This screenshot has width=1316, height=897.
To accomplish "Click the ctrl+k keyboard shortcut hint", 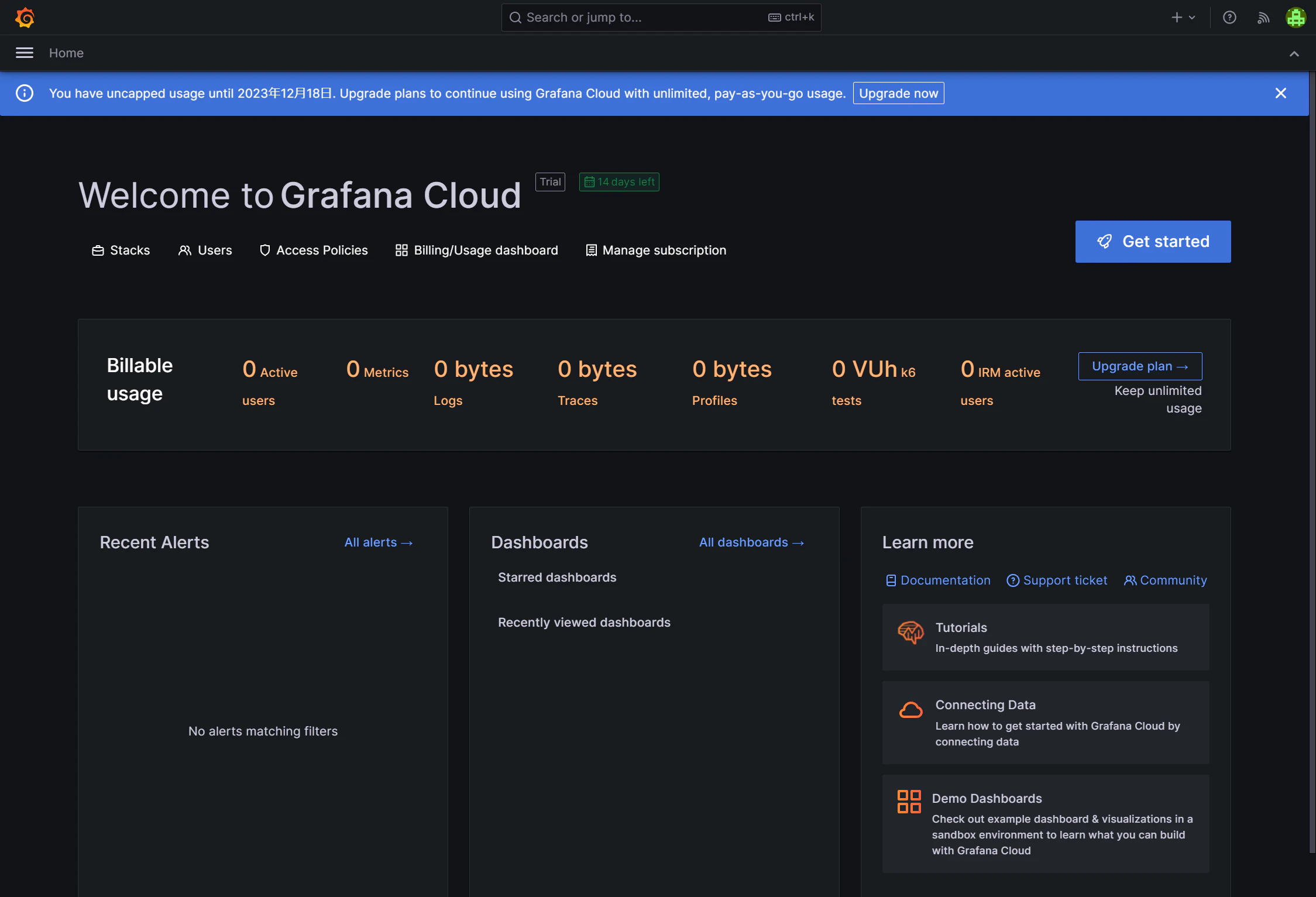I will click(x=791, y=18).
